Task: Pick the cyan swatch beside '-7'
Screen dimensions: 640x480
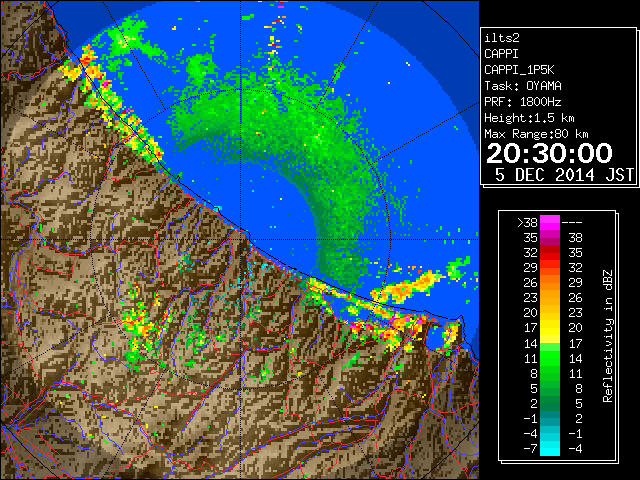Action: coord(550,449)
